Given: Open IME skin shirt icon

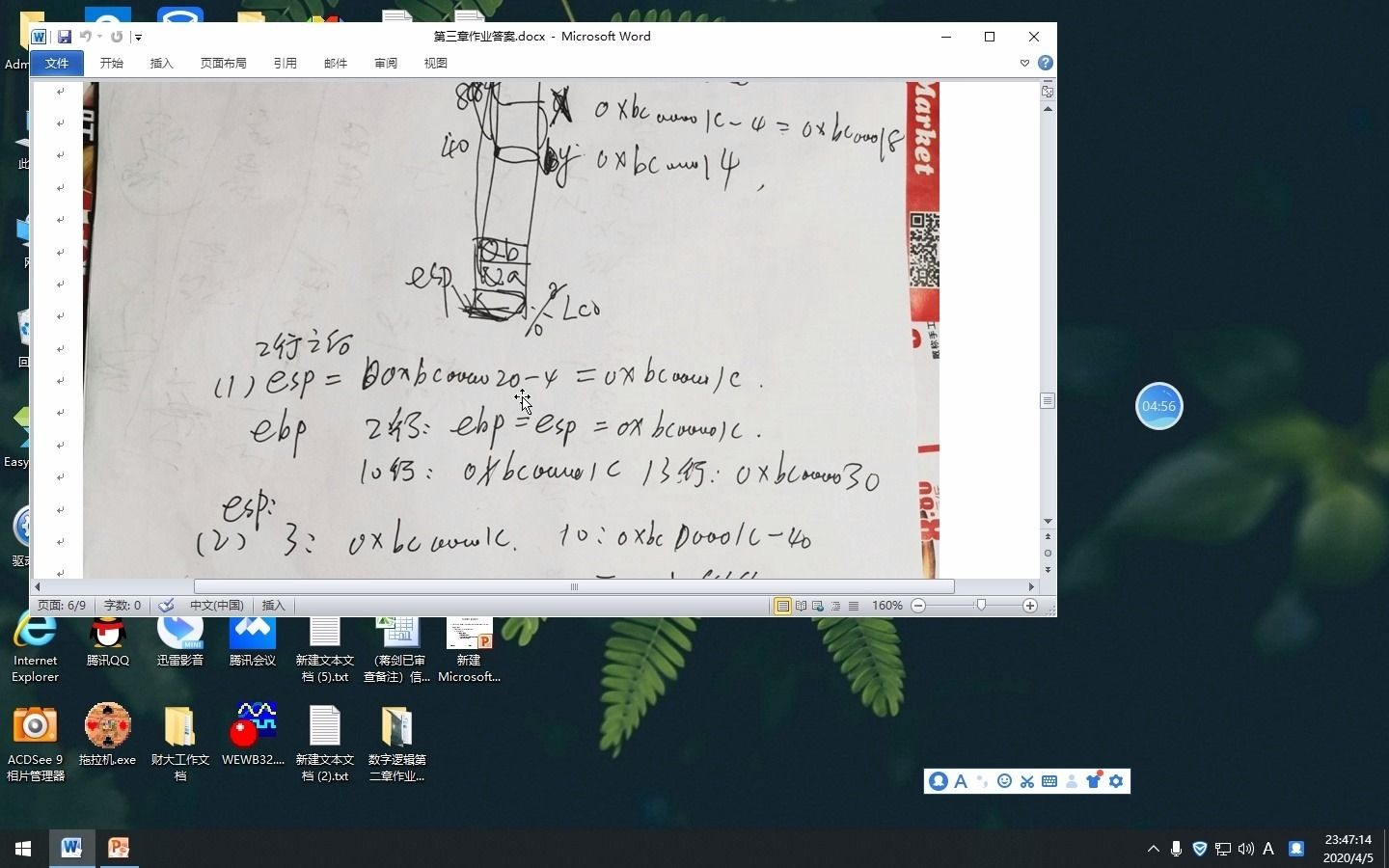Looking at the screenshot, I should click(1094, 780).
